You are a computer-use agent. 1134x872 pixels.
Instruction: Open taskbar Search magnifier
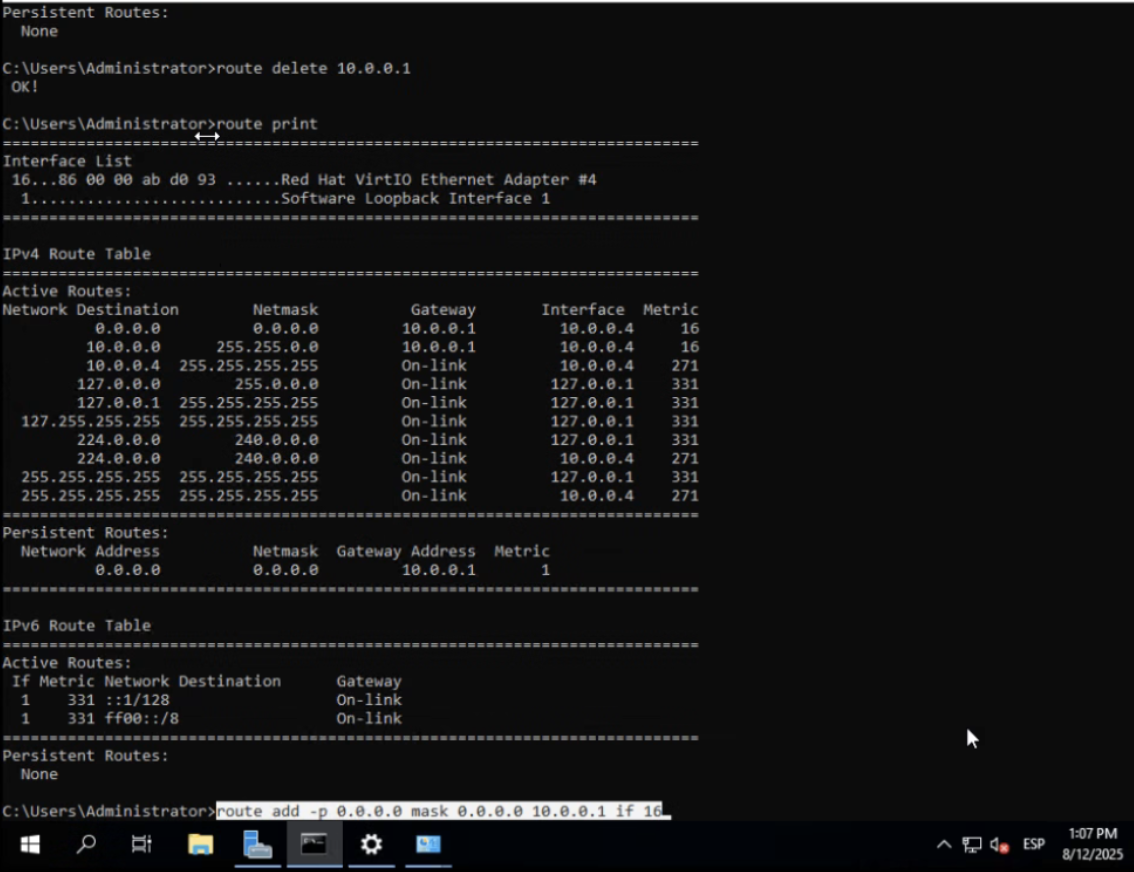click(86, 844)
